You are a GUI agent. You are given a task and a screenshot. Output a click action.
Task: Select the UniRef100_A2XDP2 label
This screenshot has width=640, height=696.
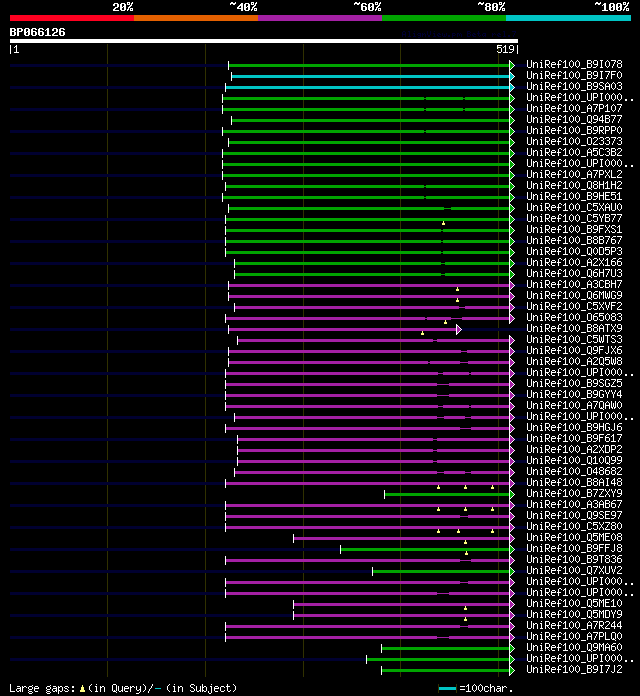click(x=574, y=449)
